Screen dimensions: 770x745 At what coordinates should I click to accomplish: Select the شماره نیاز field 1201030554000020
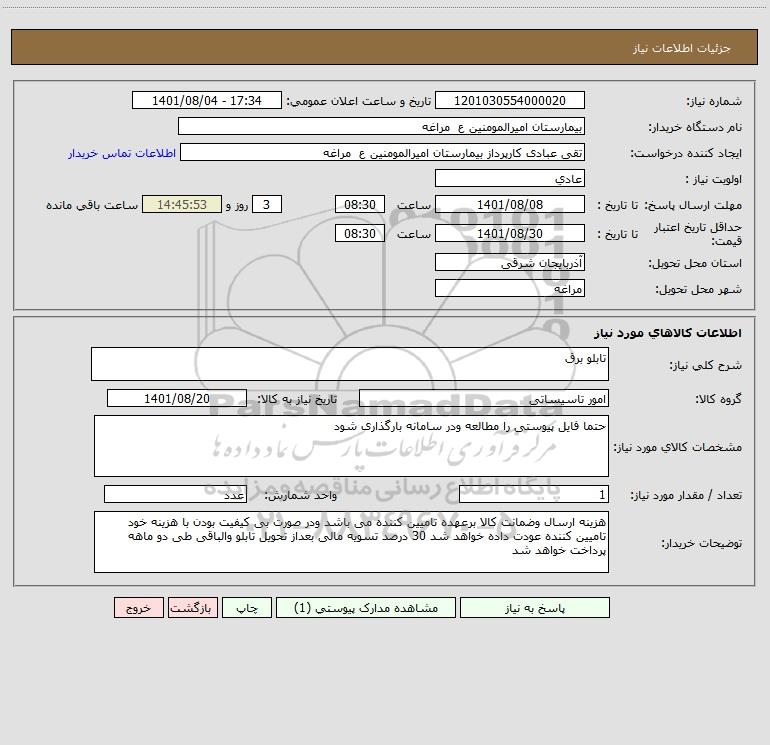[510, 100]
